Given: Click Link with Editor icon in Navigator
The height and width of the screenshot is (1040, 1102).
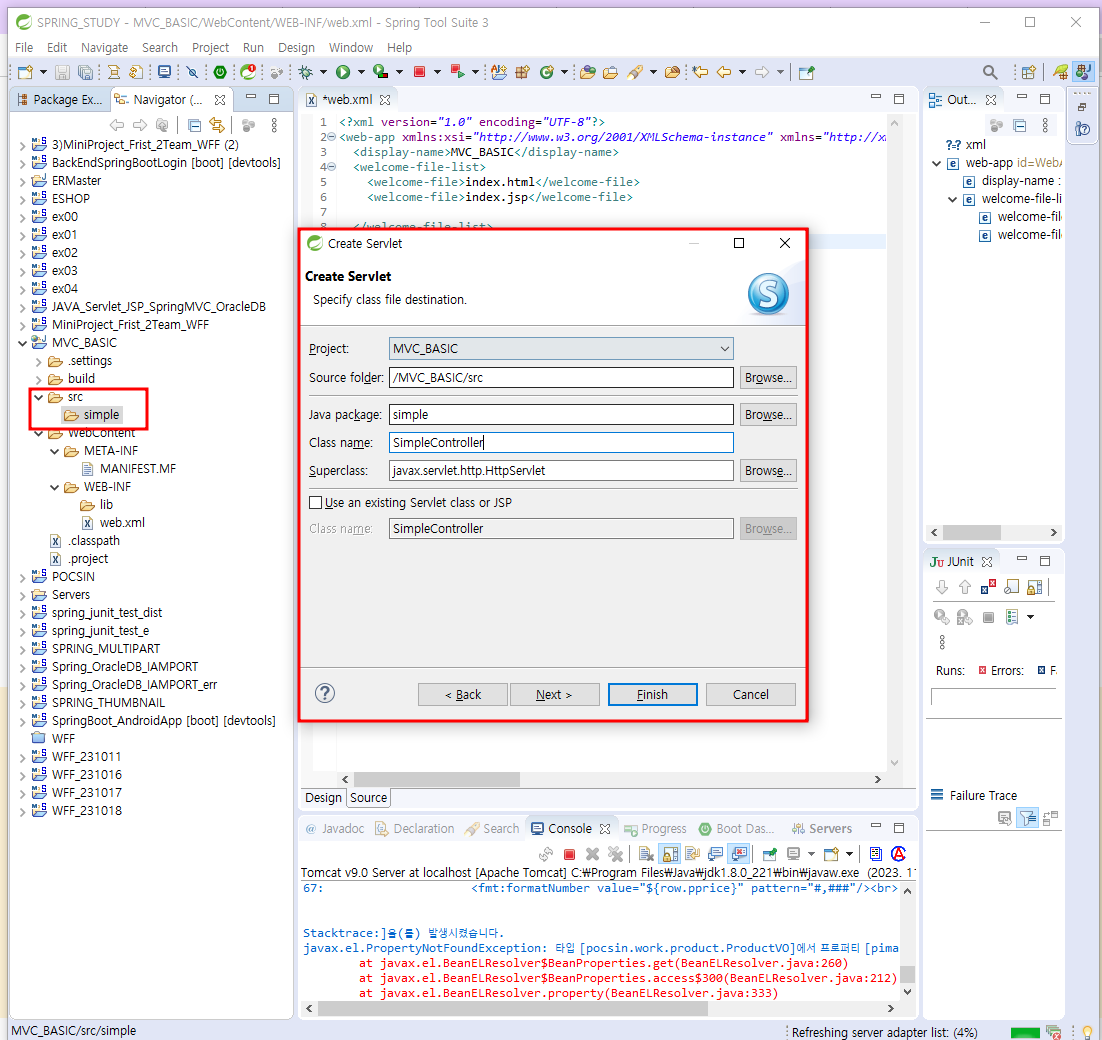Looking at the screenshot, I should pos(216,125).
